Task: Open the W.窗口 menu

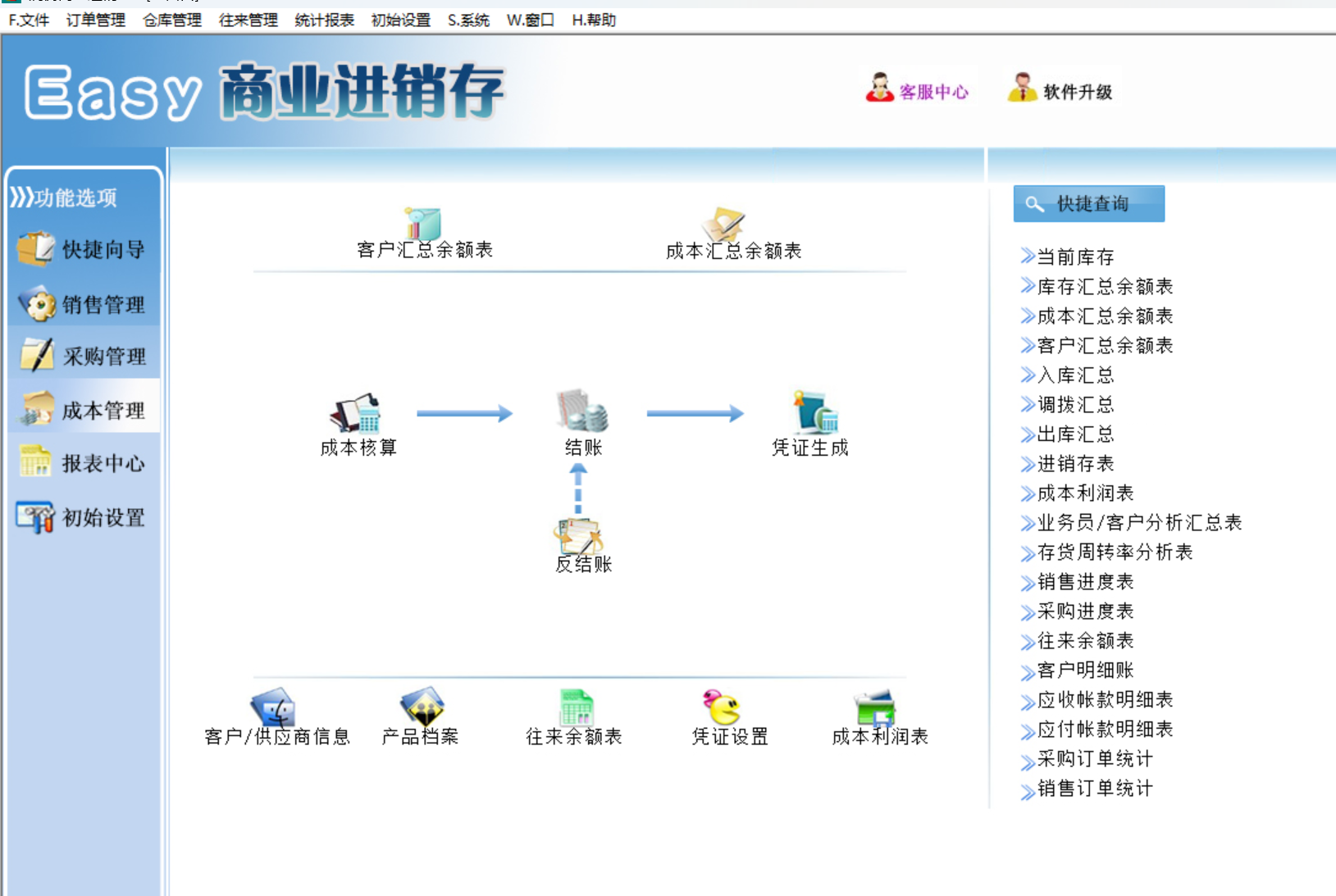Action: [531, 20]
